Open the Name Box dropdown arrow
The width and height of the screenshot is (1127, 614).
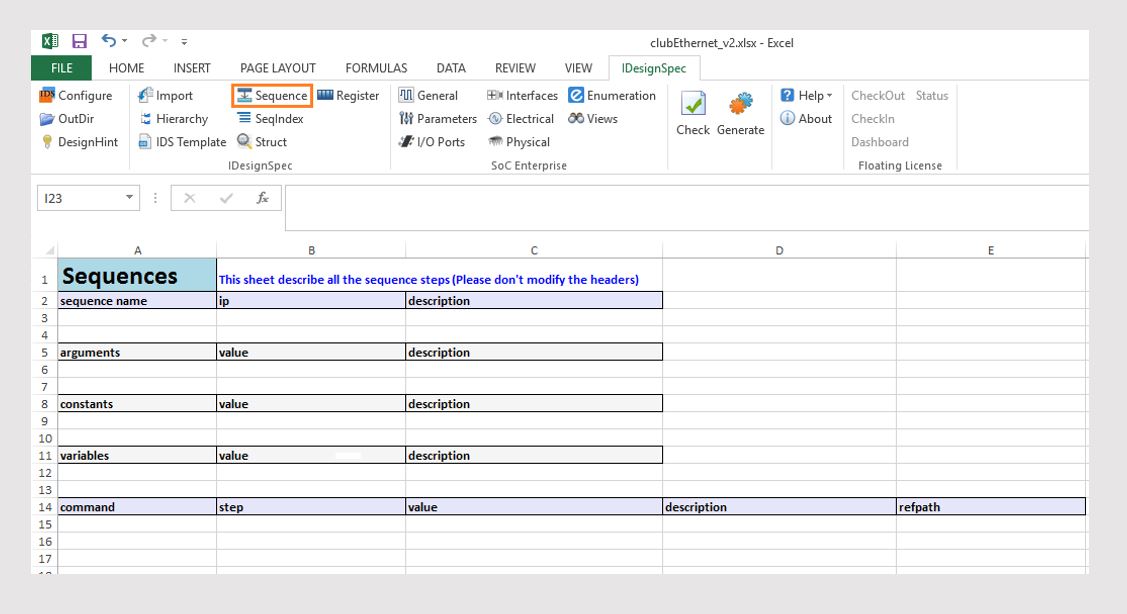click(129, 198)
